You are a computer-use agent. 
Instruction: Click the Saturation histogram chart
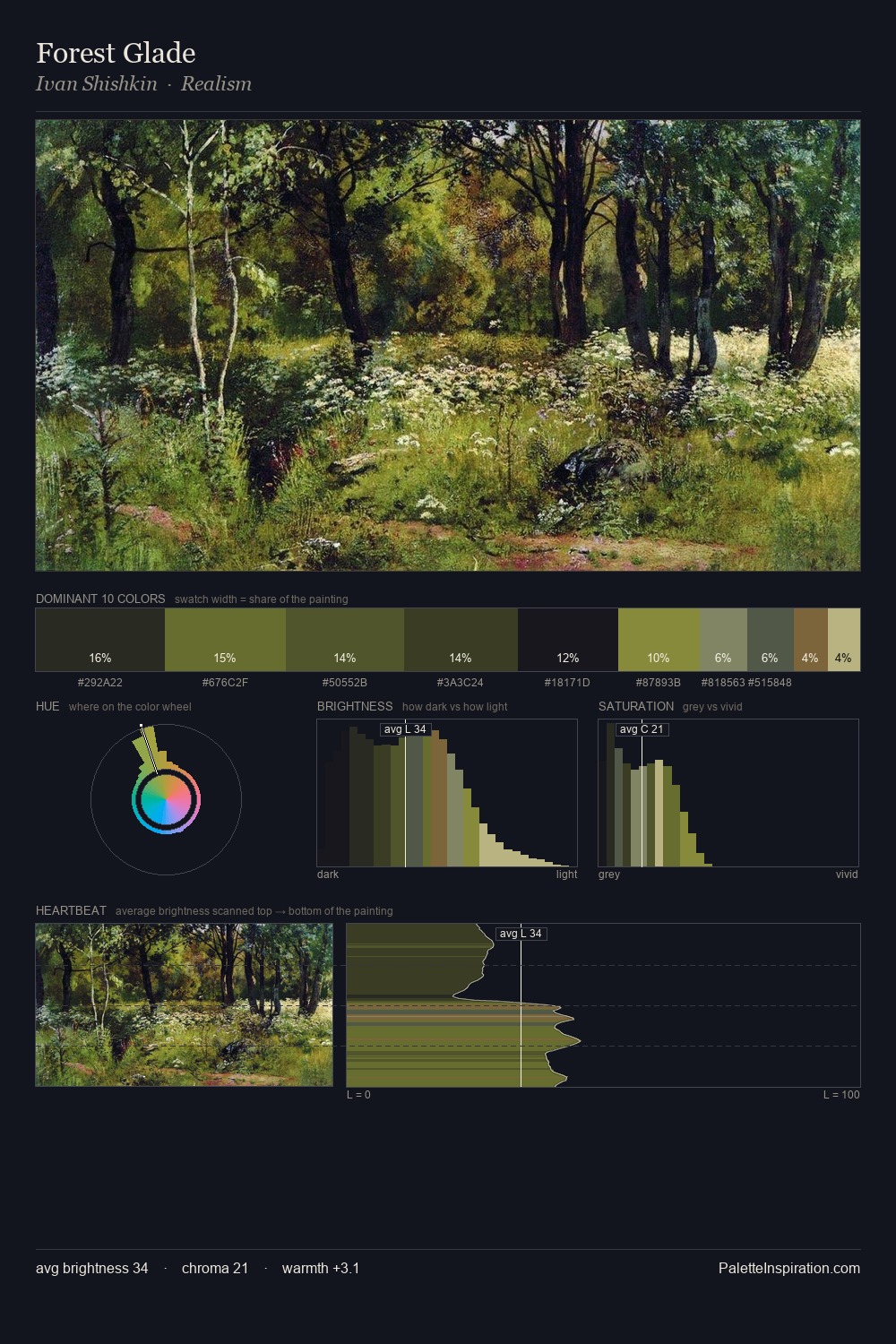(728, 793)
